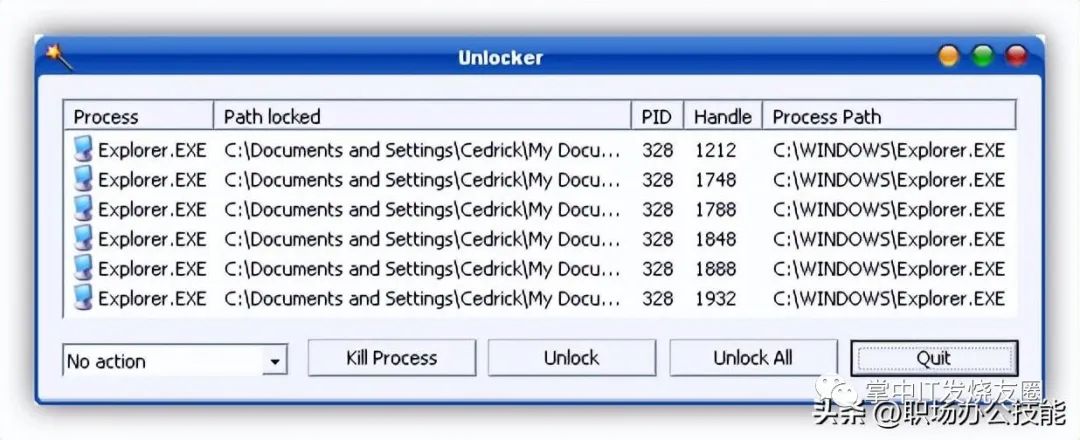Viewport: 1080px width, 440px height.
Task: Select Explorer.EXE icon for handle 1888
Action: pyautogui.click(x=83, y=268)
